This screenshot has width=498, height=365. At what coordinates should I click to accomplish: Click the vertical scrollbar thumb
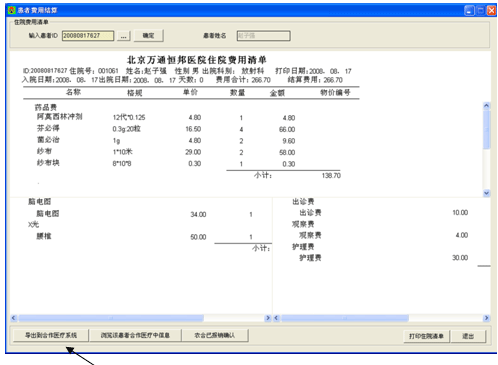click(x=486, y=130)
